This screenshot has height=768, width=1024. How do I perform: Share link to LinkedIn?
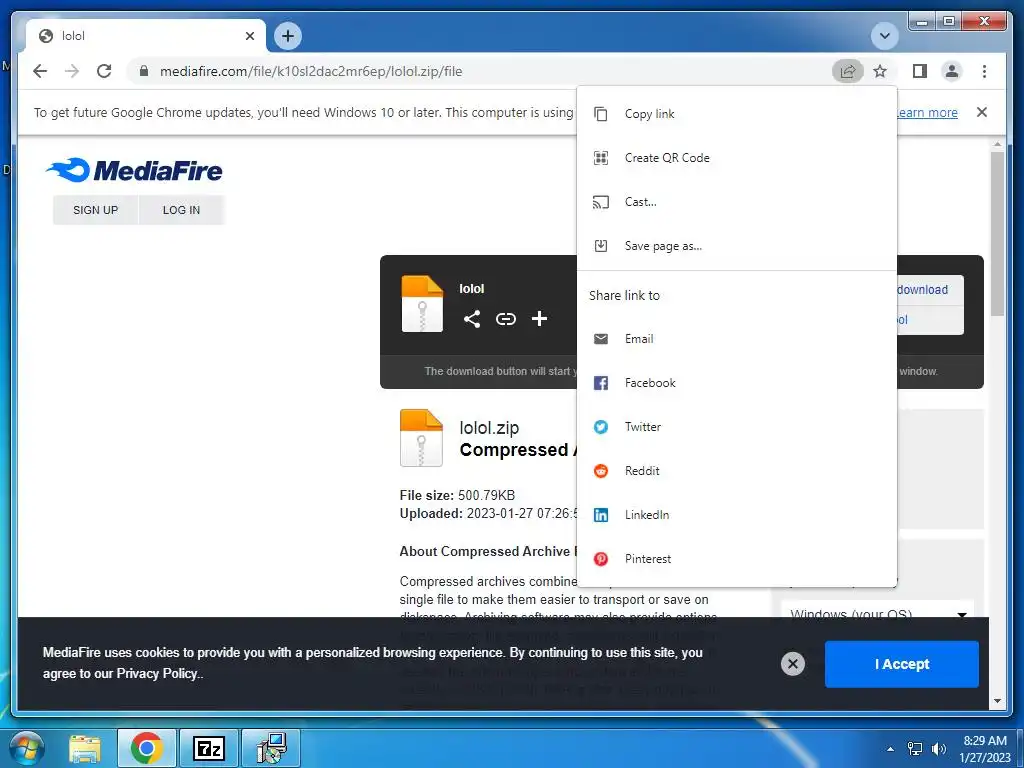click(737, 515)
